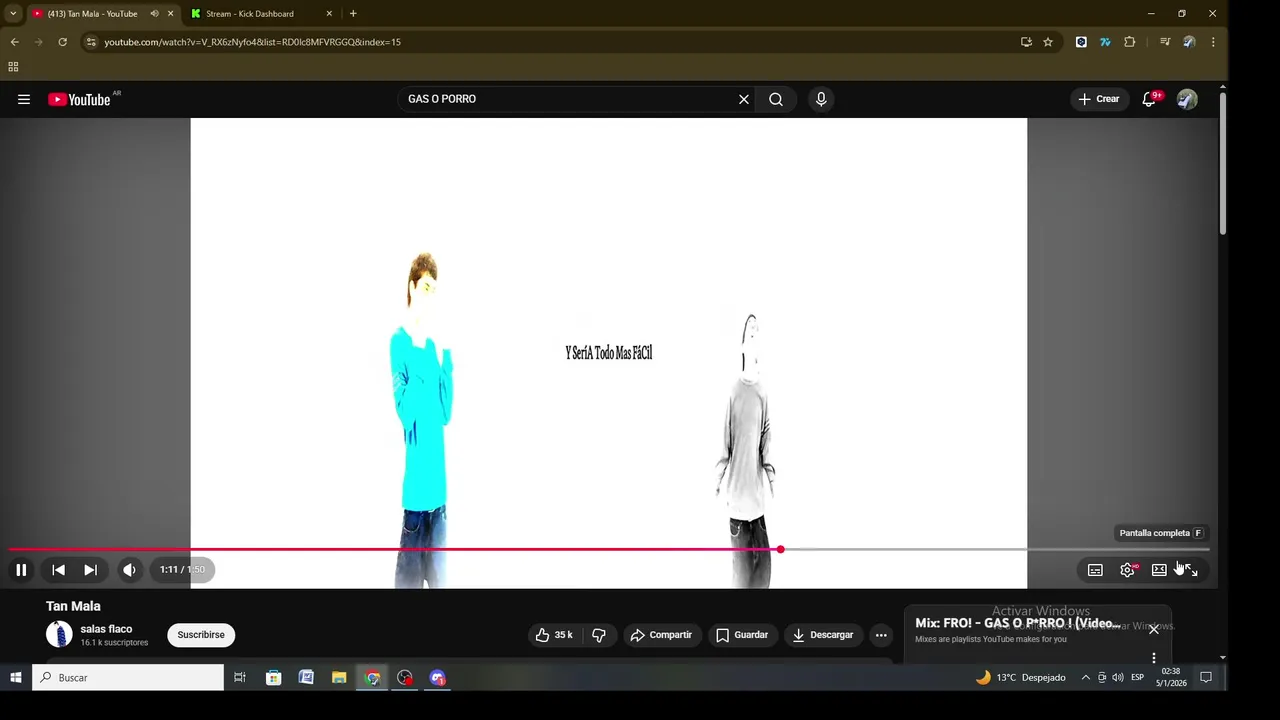
Task: Skip to the next video
Action: click(x=90, y=570)
